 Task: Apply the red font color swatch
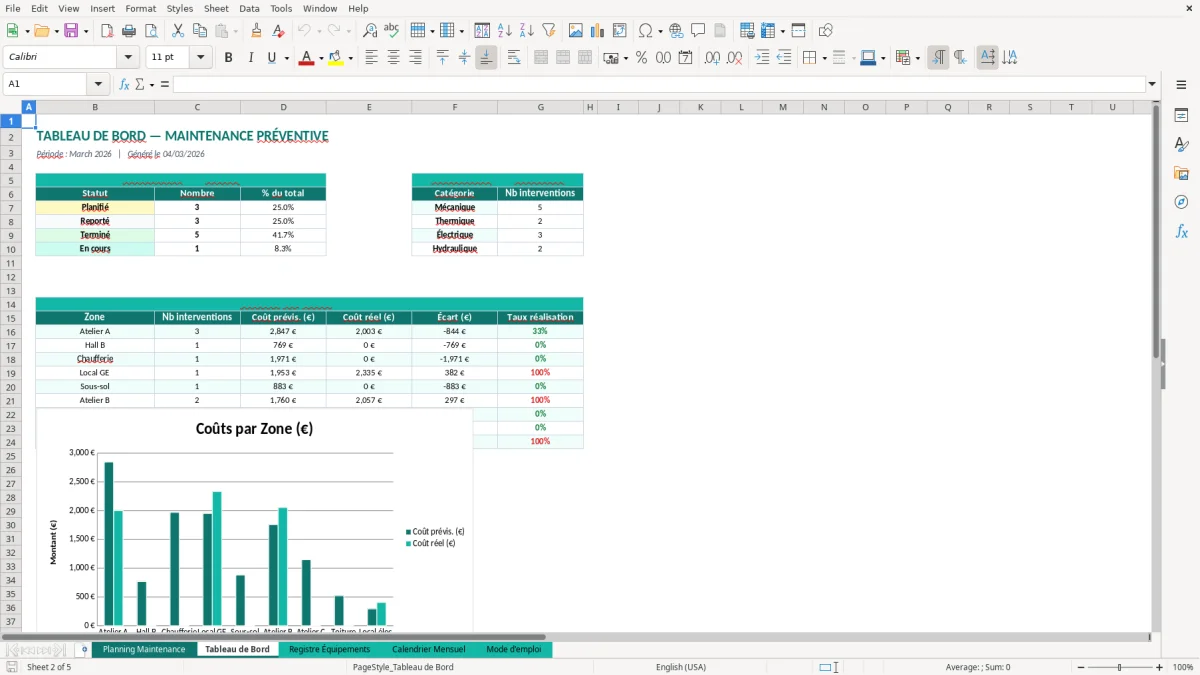306,58
